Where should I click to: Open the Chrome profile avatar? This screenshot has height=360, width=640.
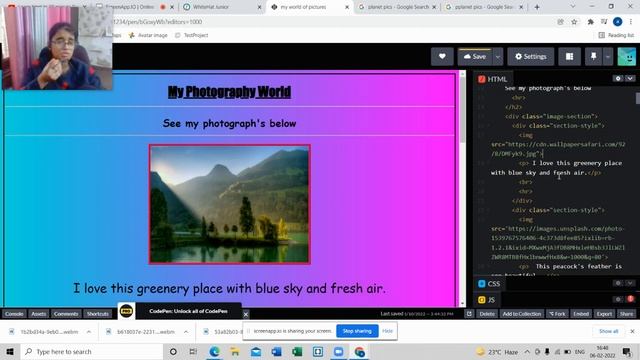pyautogui.click(x=618, y=22)
